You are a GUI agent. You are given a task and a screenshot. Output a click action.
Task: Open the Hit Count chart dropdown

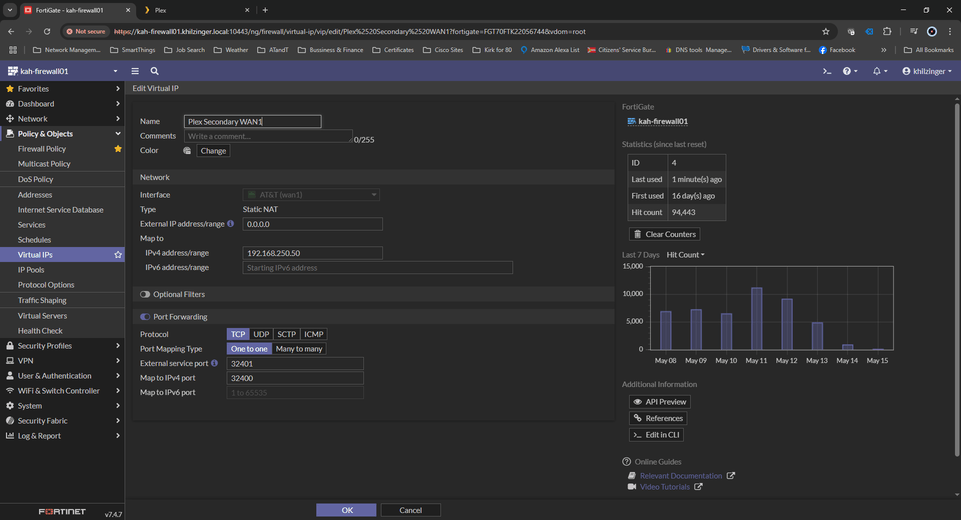pyautogui.click(x=685, y=255)
